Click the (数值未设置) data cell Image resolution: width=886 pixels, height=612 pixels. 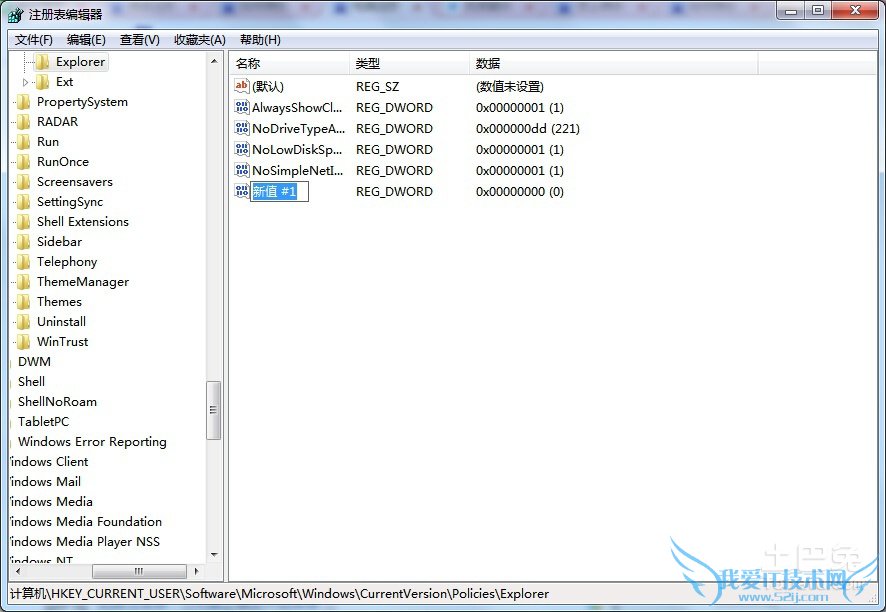(510, 86)
